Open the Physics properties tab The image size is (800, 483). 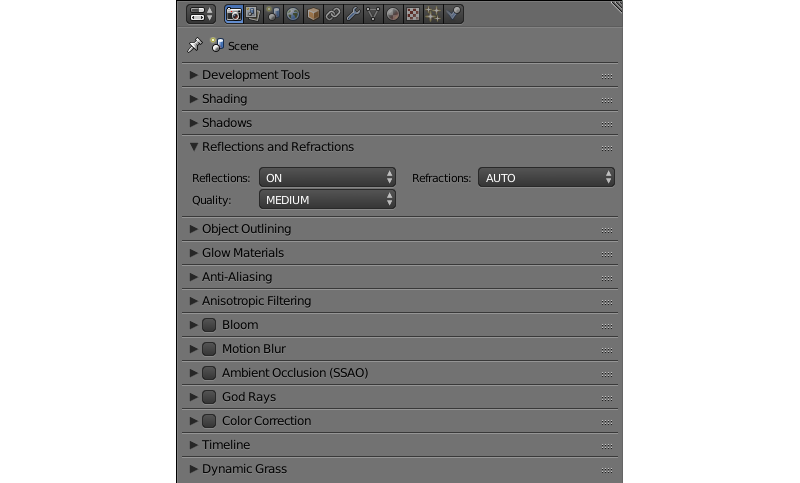click(453, 14)
